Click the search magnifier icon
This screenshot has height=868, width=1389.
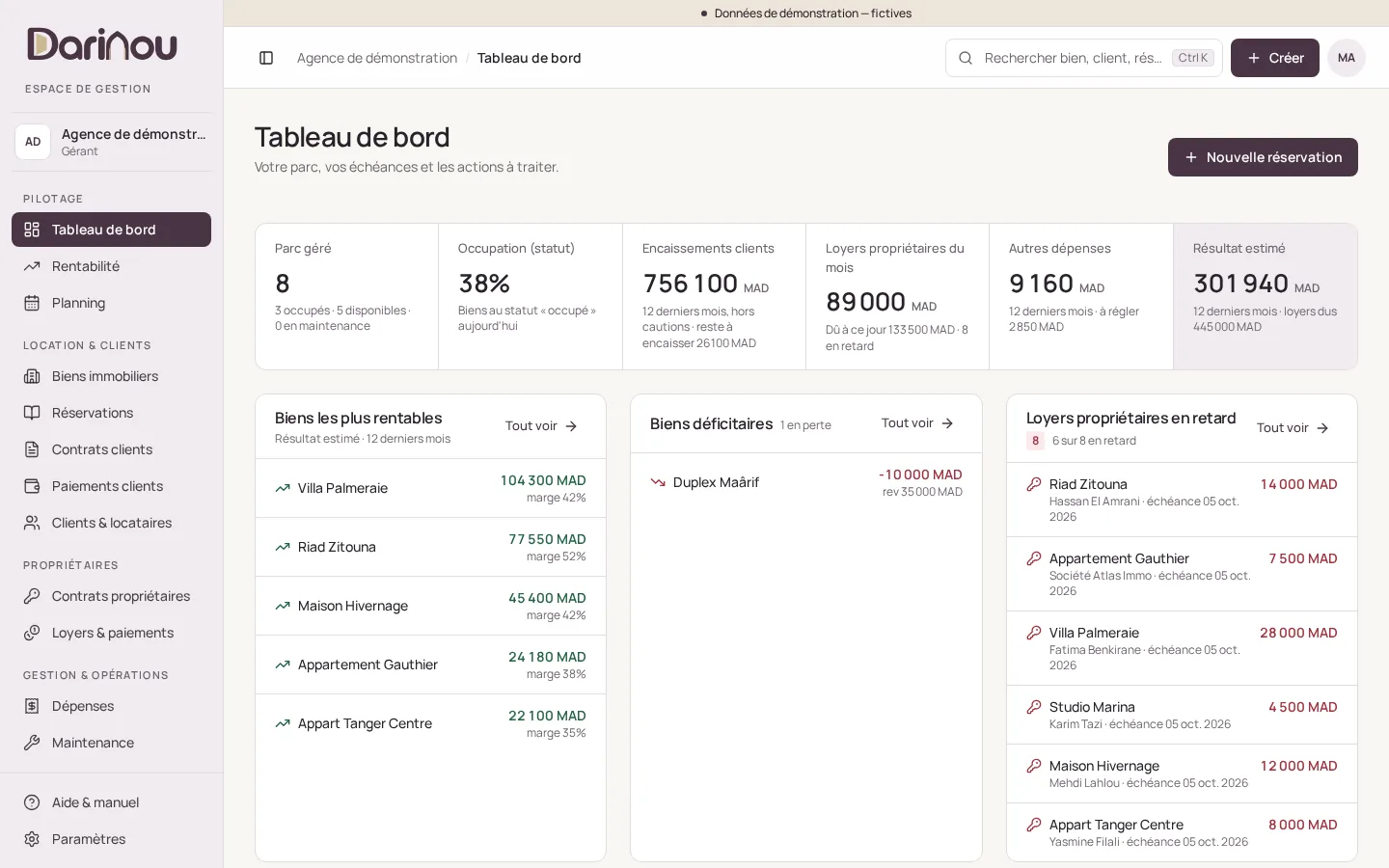tap(965, 58)
